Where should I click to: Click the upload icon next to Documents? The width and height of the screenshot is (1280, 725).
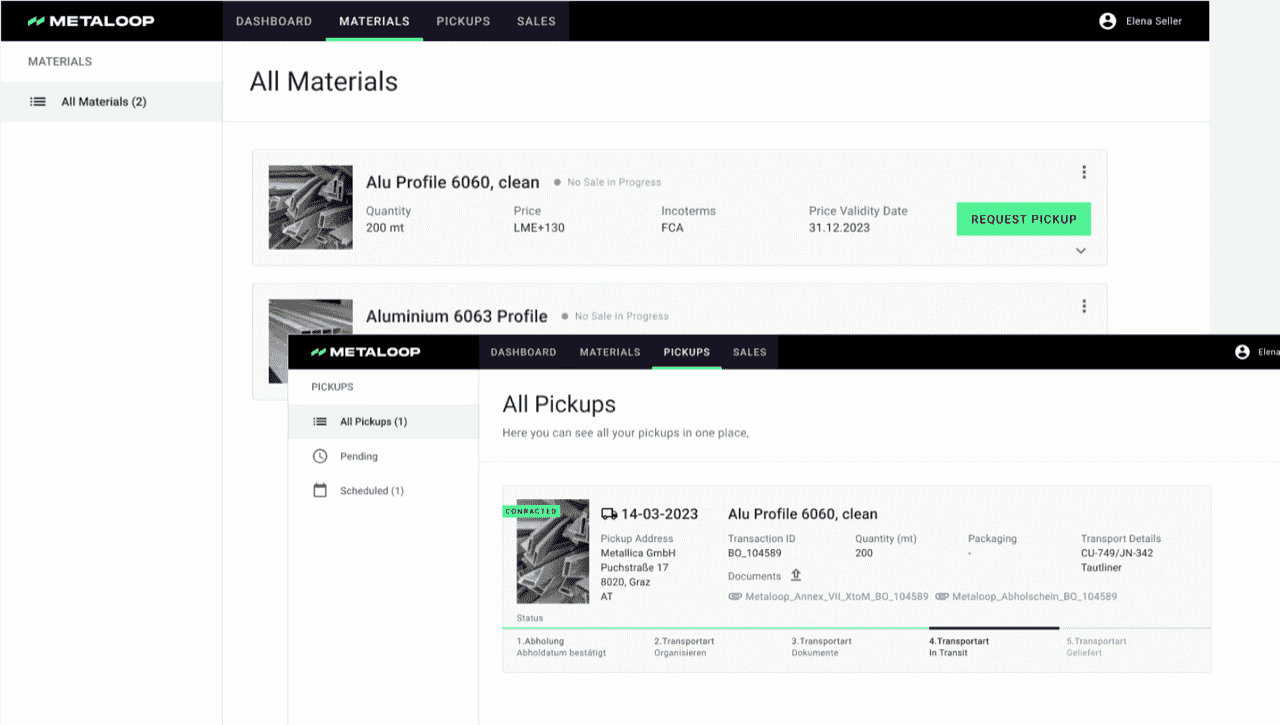796,575
